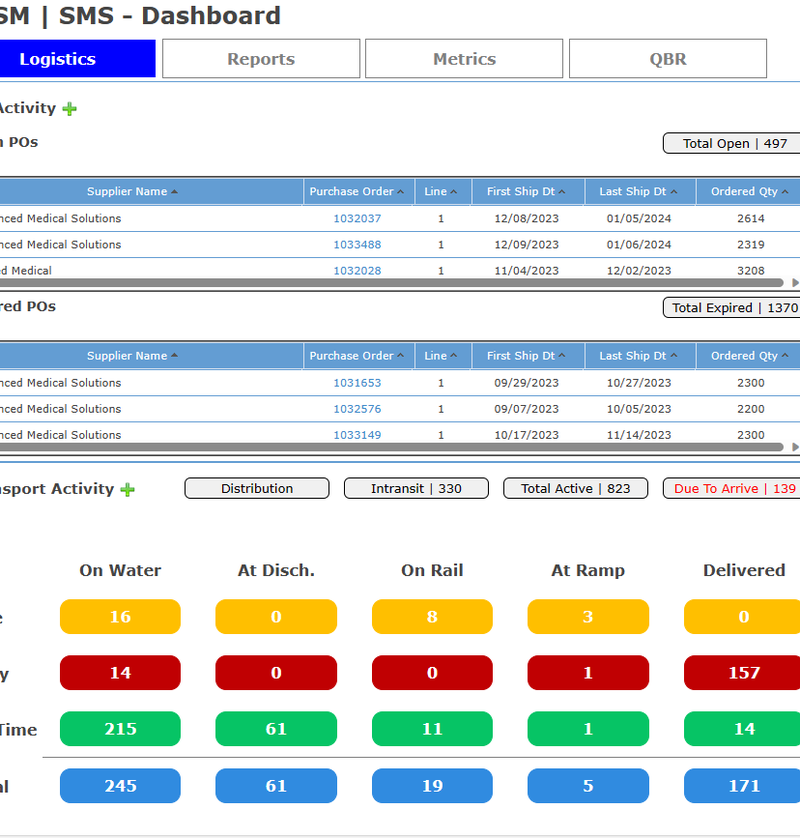This screenshot has width=800, height=838.
Task: Click the plus icon beside Transport Activity
Action: [127, 489]
